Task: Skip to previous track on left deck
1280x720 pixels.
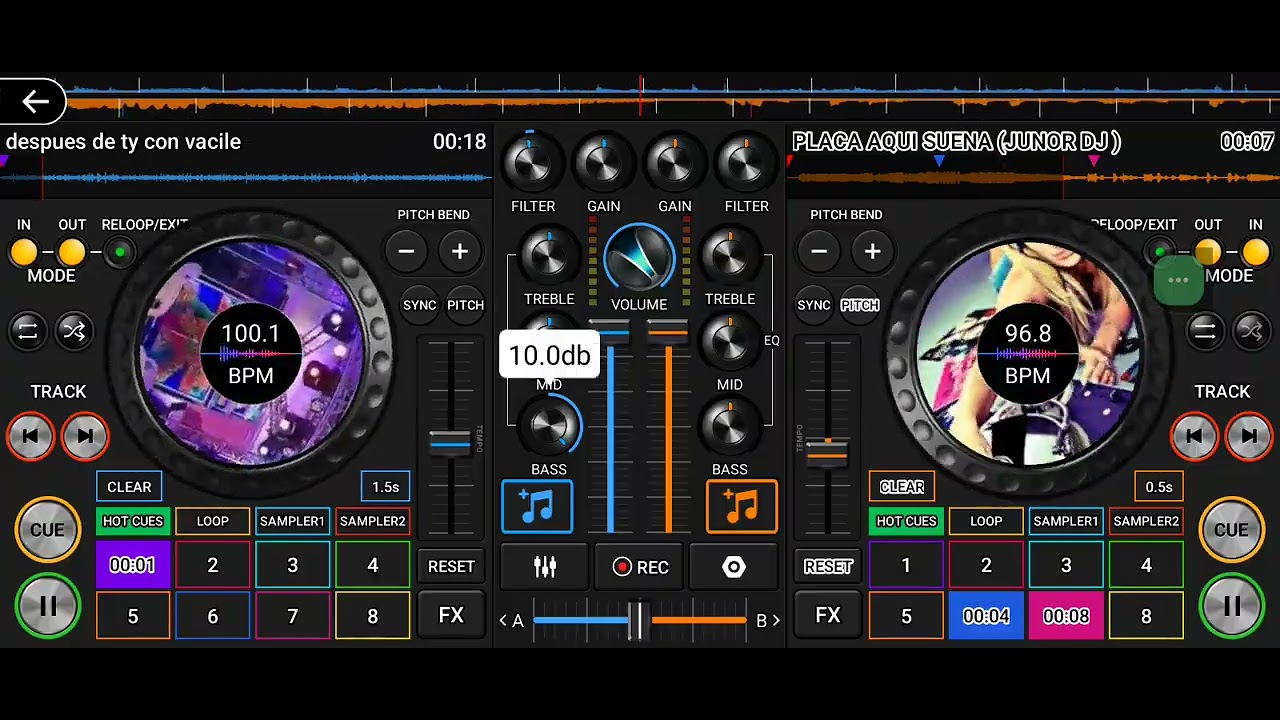Action: tap(30, 436)
